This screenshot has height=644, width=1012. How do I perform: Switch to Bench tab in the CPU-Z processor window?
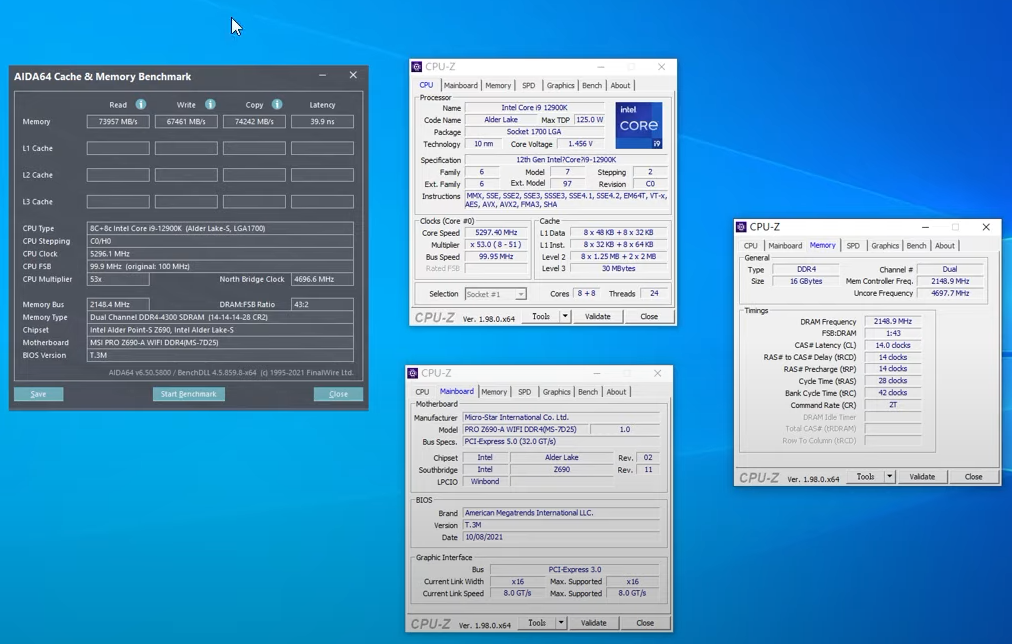(x=592, y=86)
